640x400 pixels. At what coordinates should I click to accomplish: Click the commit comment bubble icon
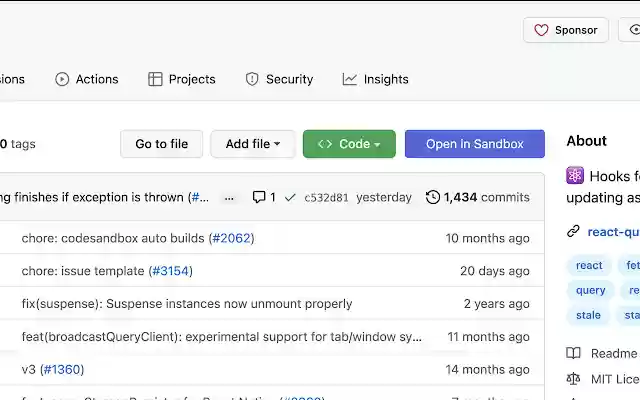click(259, 197)
